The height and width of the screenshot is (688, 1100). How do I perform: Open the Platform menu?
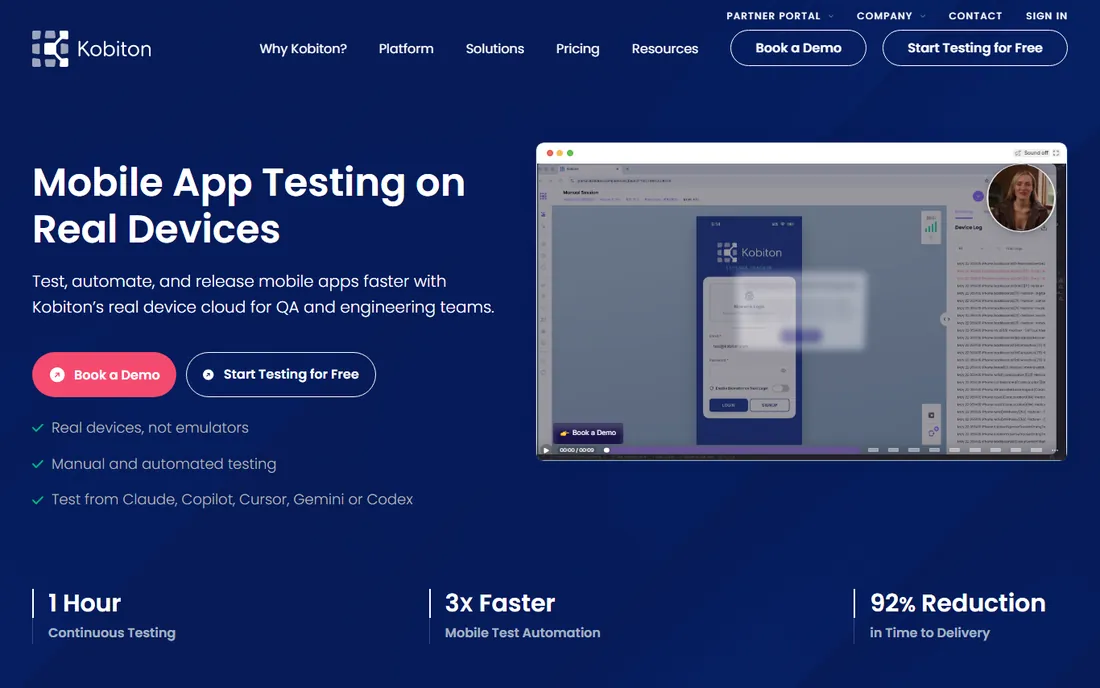point(406,48)
